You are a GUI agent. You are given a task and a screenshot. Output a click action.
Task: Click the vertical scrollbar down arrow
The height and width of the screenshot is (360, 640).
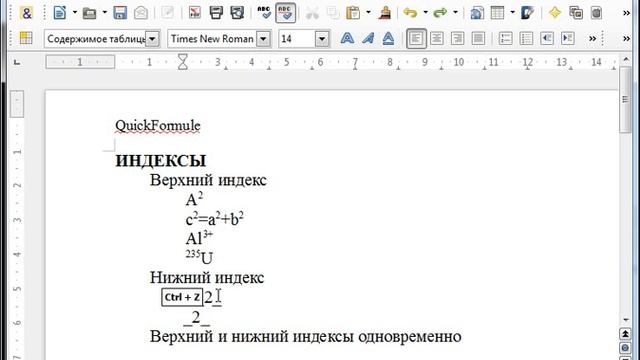(x=625, y=320)
